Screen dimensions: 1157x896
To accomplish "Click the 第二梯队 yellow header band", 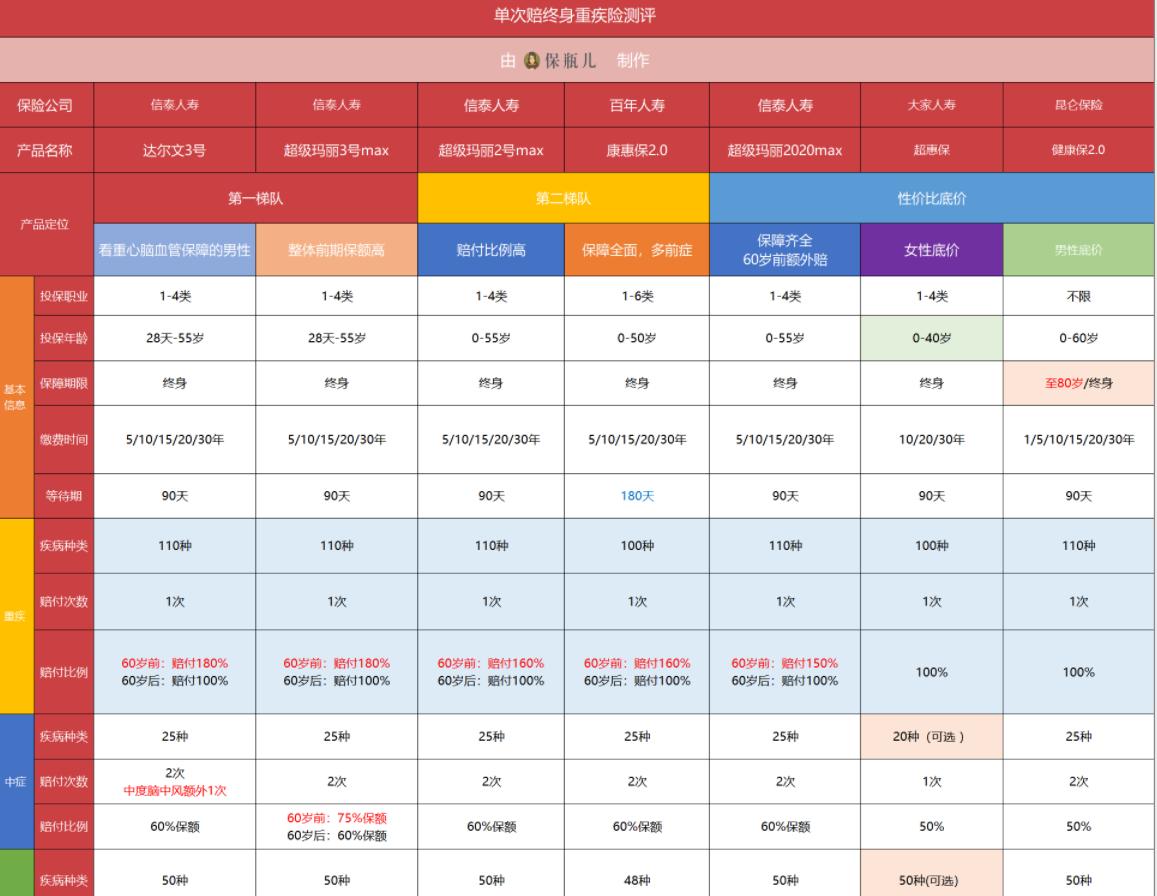I will (x=563, y=197).
